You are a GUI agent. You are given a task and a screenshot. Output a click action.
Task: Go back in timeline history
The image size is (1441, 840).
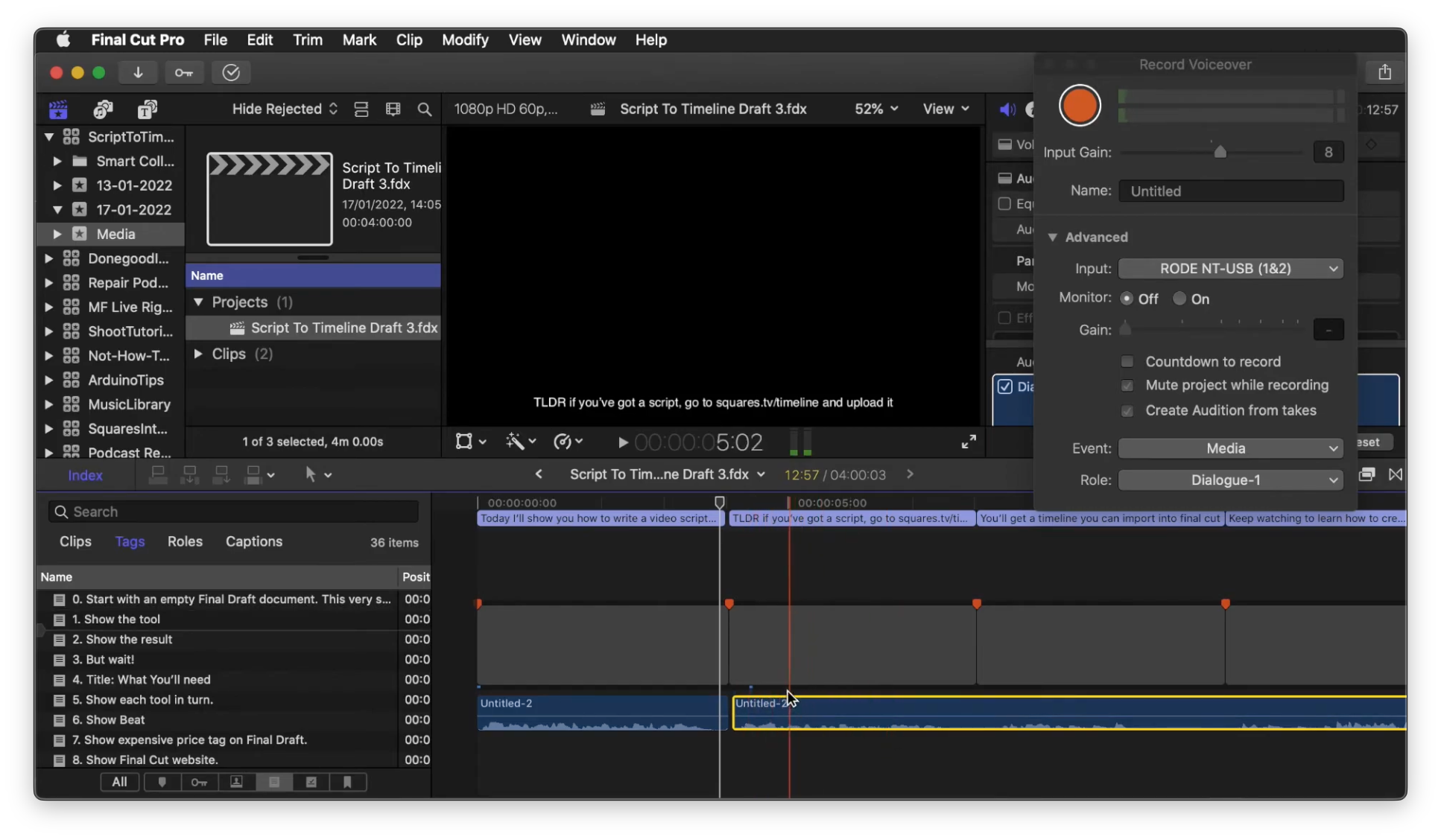pos(539,474)
